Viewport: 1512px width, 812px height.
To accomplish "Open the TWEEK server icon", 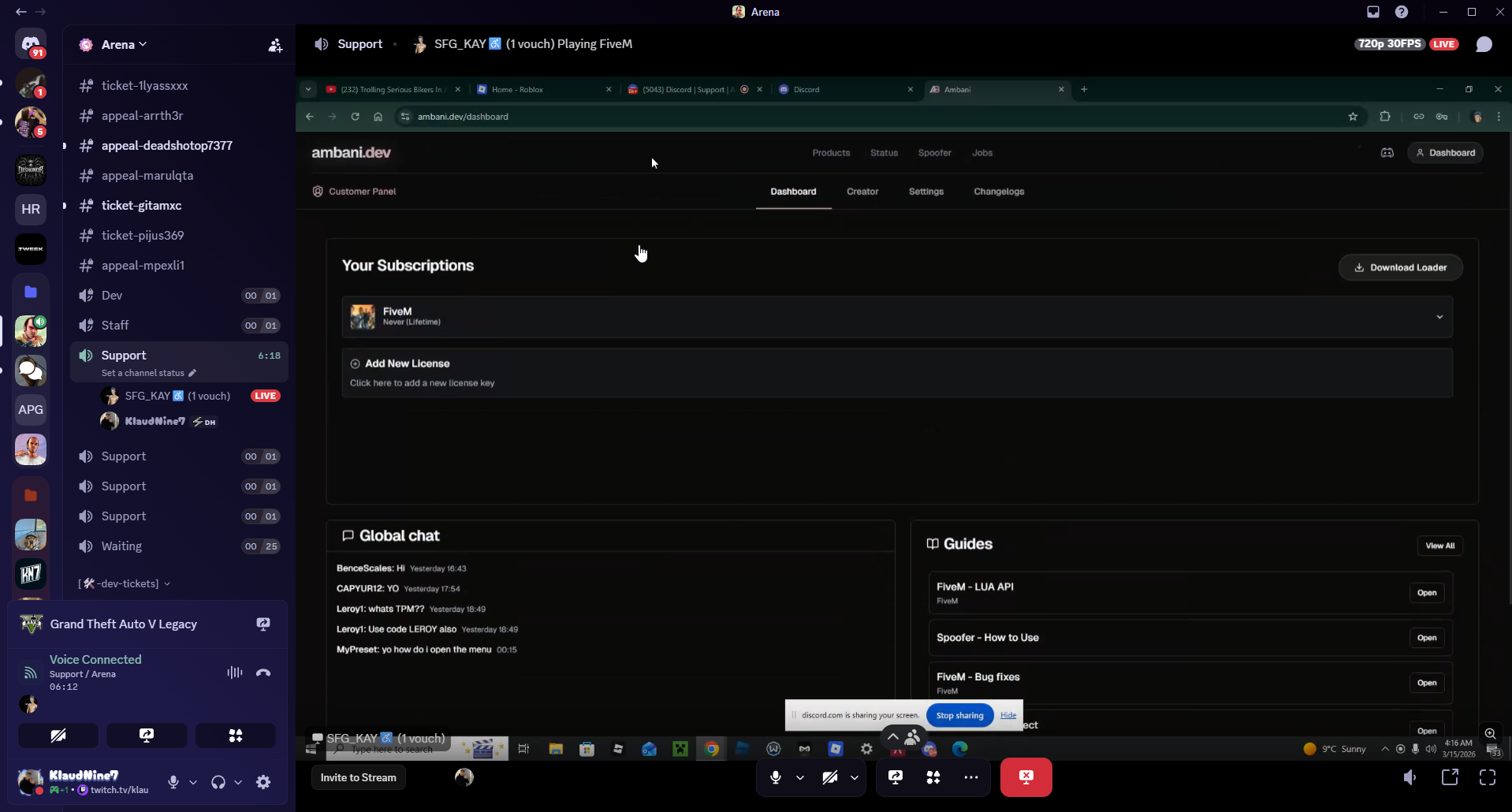I will [x=31, y=249].
